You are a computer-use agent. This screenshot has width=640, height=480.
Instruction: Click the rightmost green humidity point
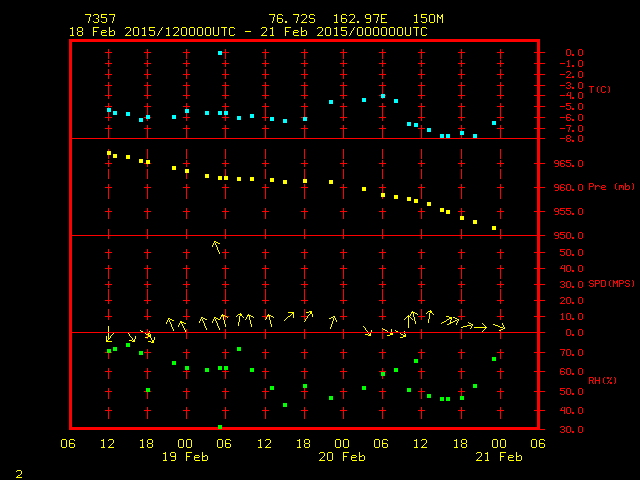coord(494,359)
